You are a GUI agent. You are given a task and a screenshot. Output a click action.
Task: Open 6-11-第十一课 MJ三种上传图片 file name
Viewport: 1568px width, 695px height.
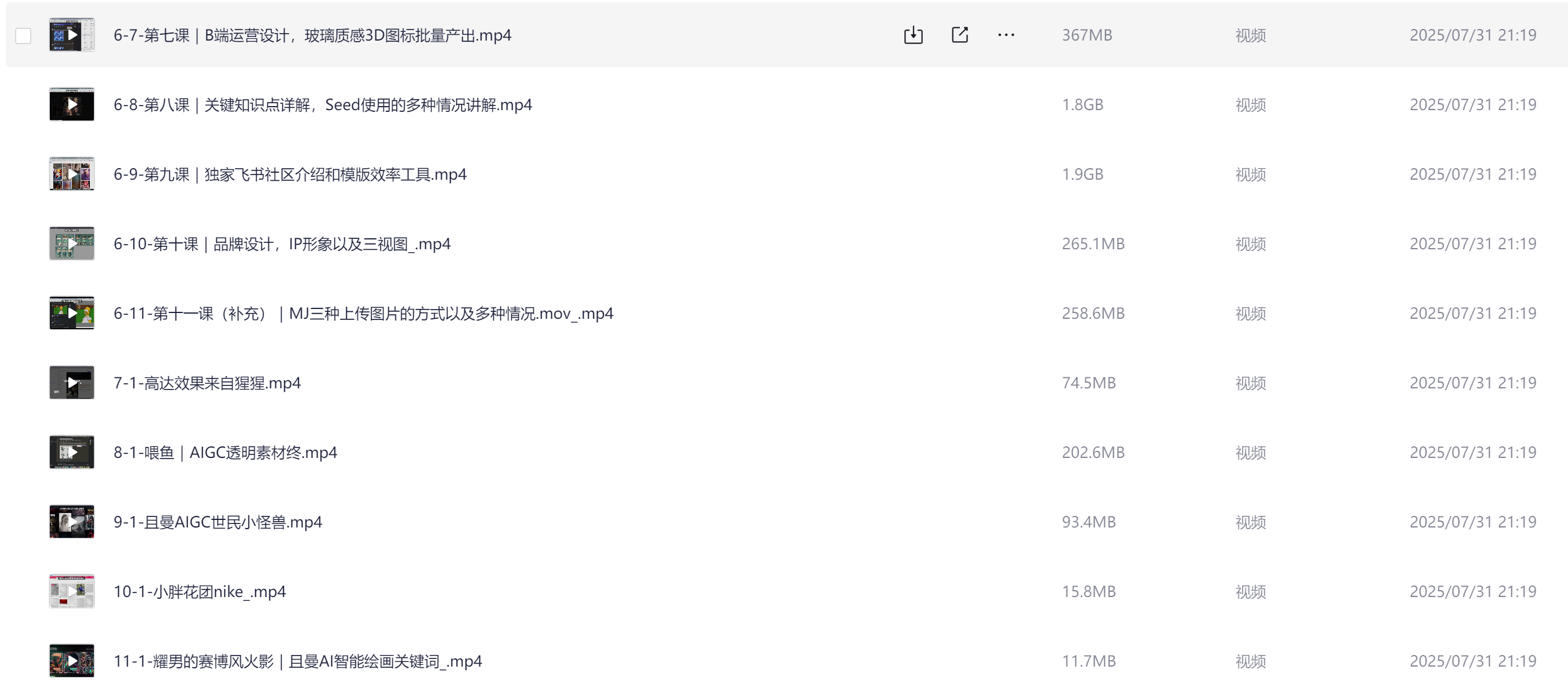coord(363,314)
